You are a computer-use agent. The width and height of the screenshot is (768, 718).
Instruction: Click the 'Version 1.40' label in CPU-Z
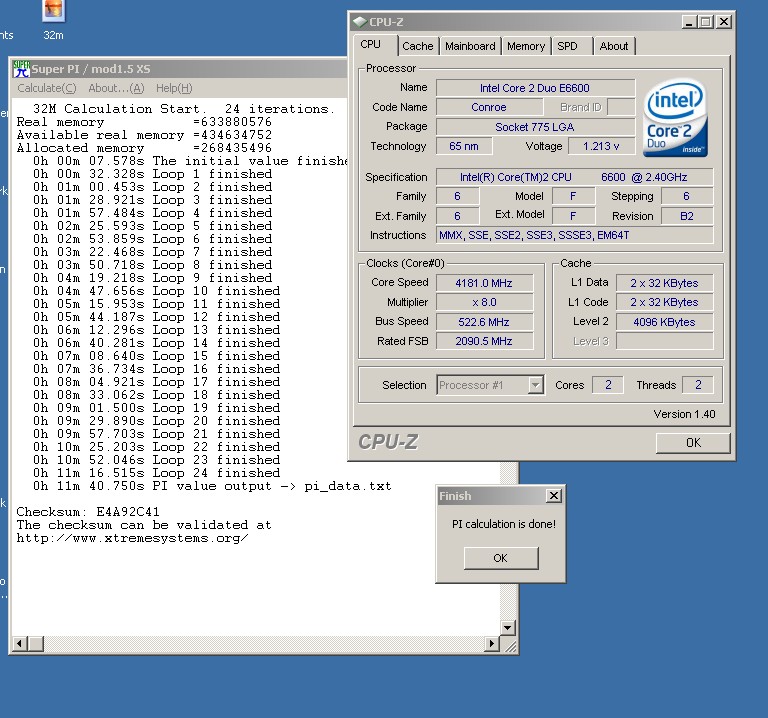[x=684, y=414]
